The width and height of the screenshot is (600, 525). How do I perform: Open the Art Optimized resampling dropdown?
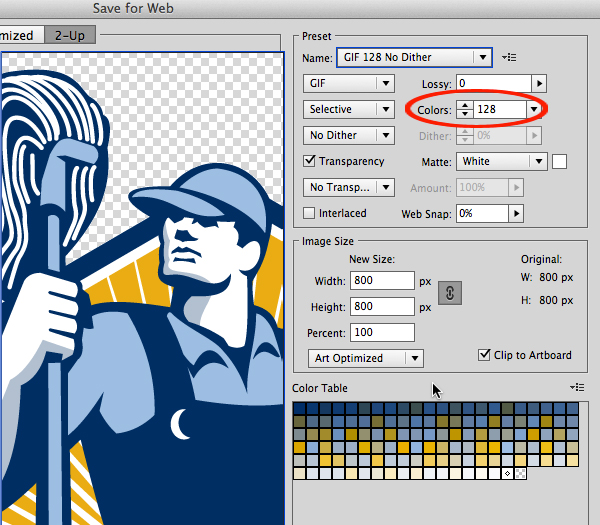365,358
